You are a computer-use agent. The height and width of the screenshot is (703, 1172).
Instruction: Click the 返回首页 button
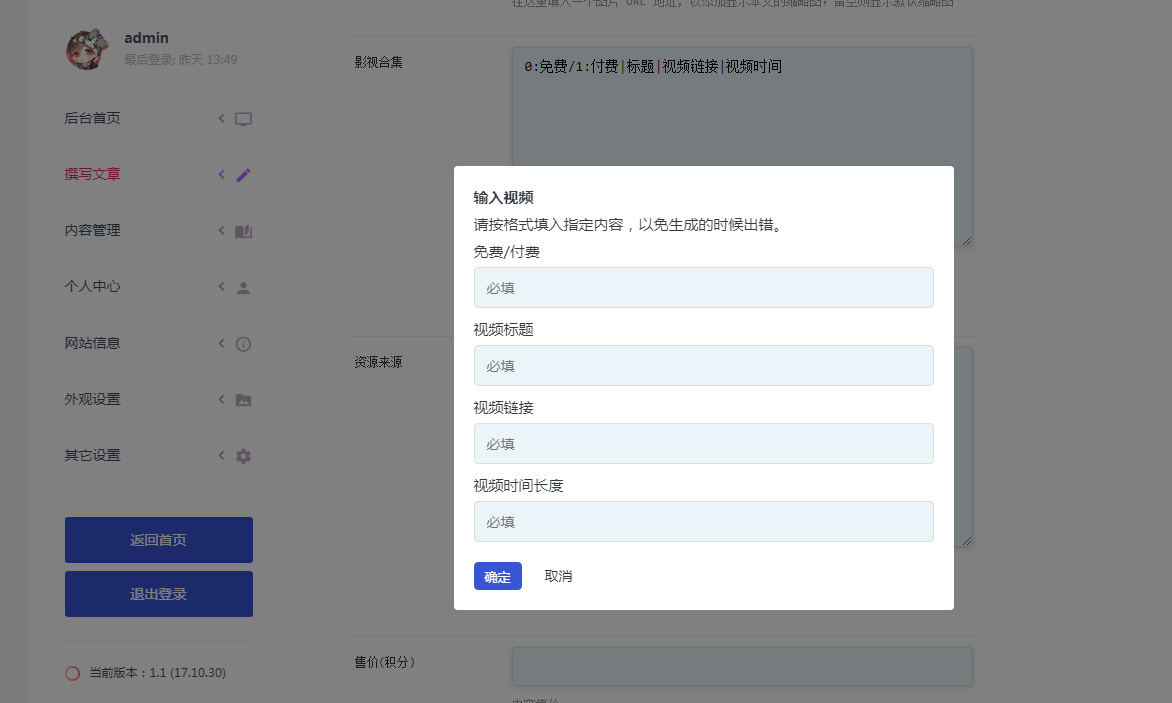tap(158, 538)
